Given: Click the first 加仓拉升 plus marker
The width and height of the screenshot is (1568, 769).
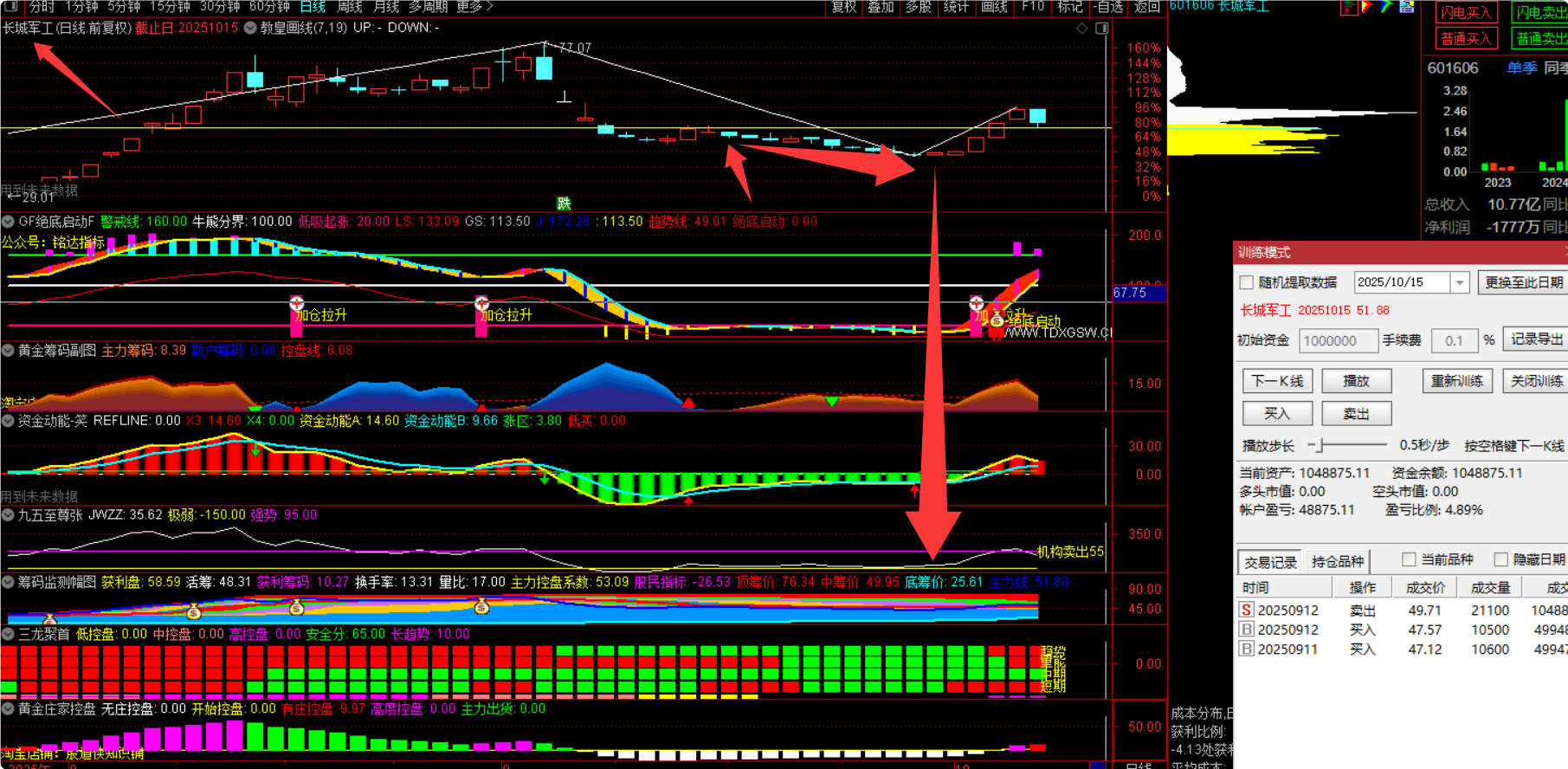Looking at the screenshot, I should [x=297, y=303].
